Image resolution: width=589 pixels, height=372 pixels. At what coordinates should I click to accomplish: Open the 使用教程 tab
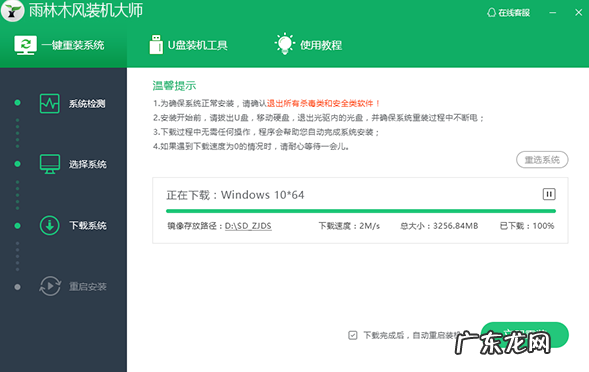308,45
